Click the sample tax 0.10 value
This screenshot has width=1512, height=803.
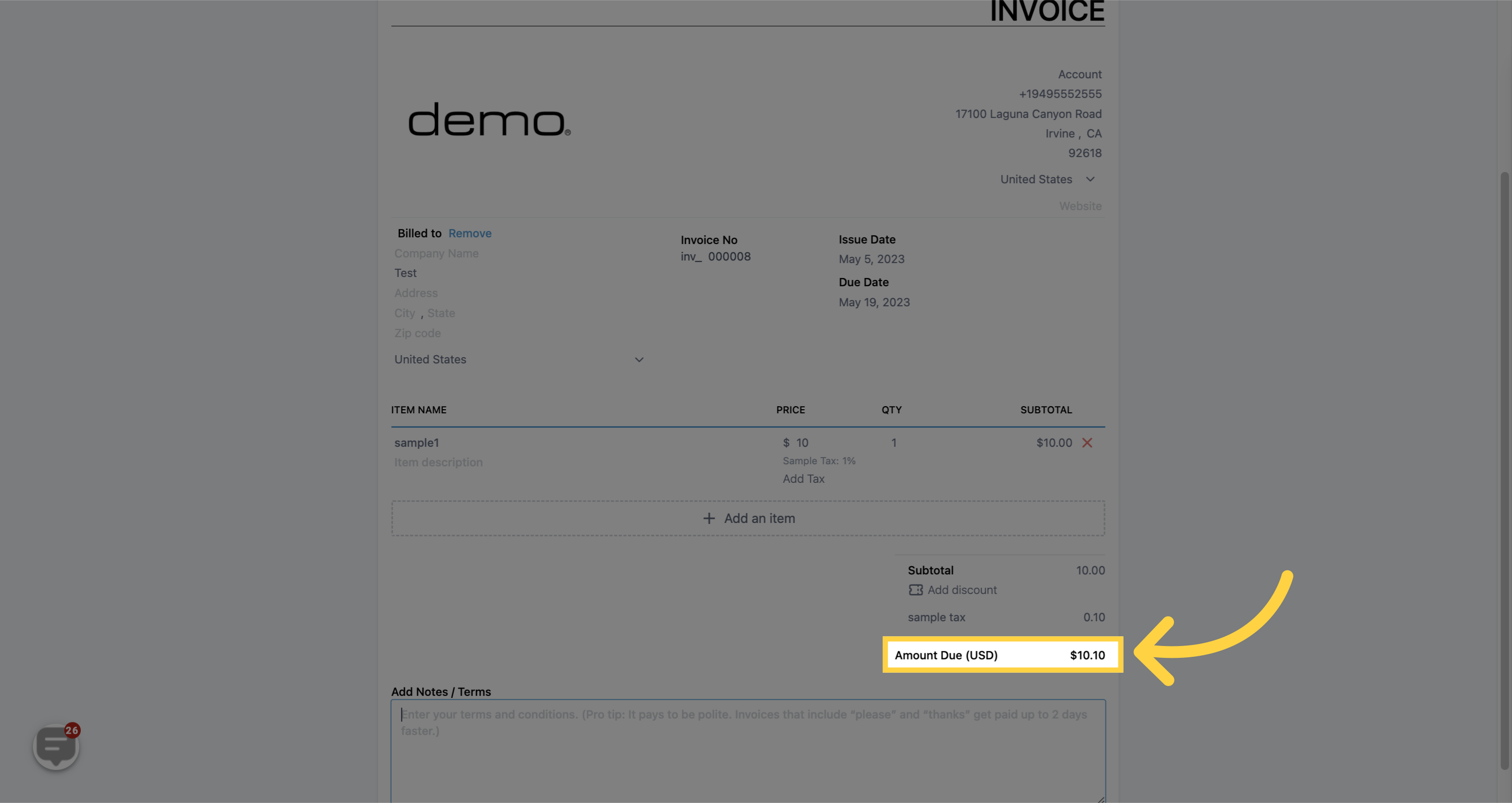coord(1094,617)
